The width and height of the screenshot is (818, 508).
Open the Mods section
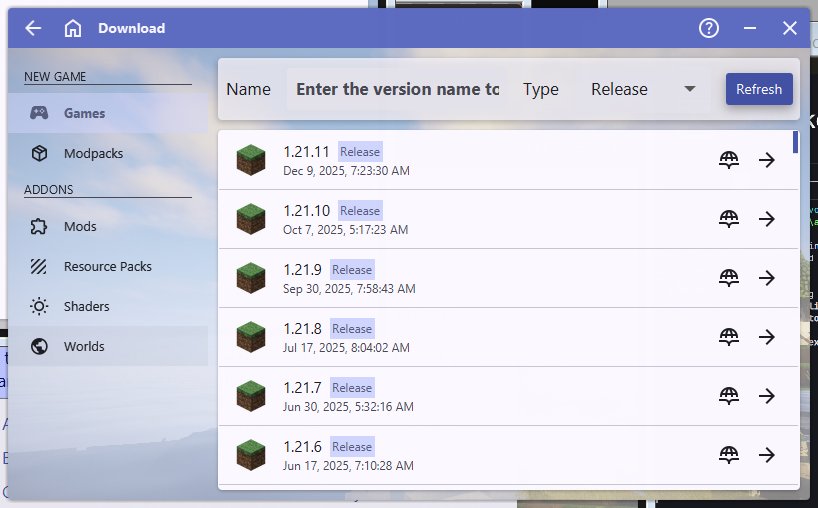point(108,226)
